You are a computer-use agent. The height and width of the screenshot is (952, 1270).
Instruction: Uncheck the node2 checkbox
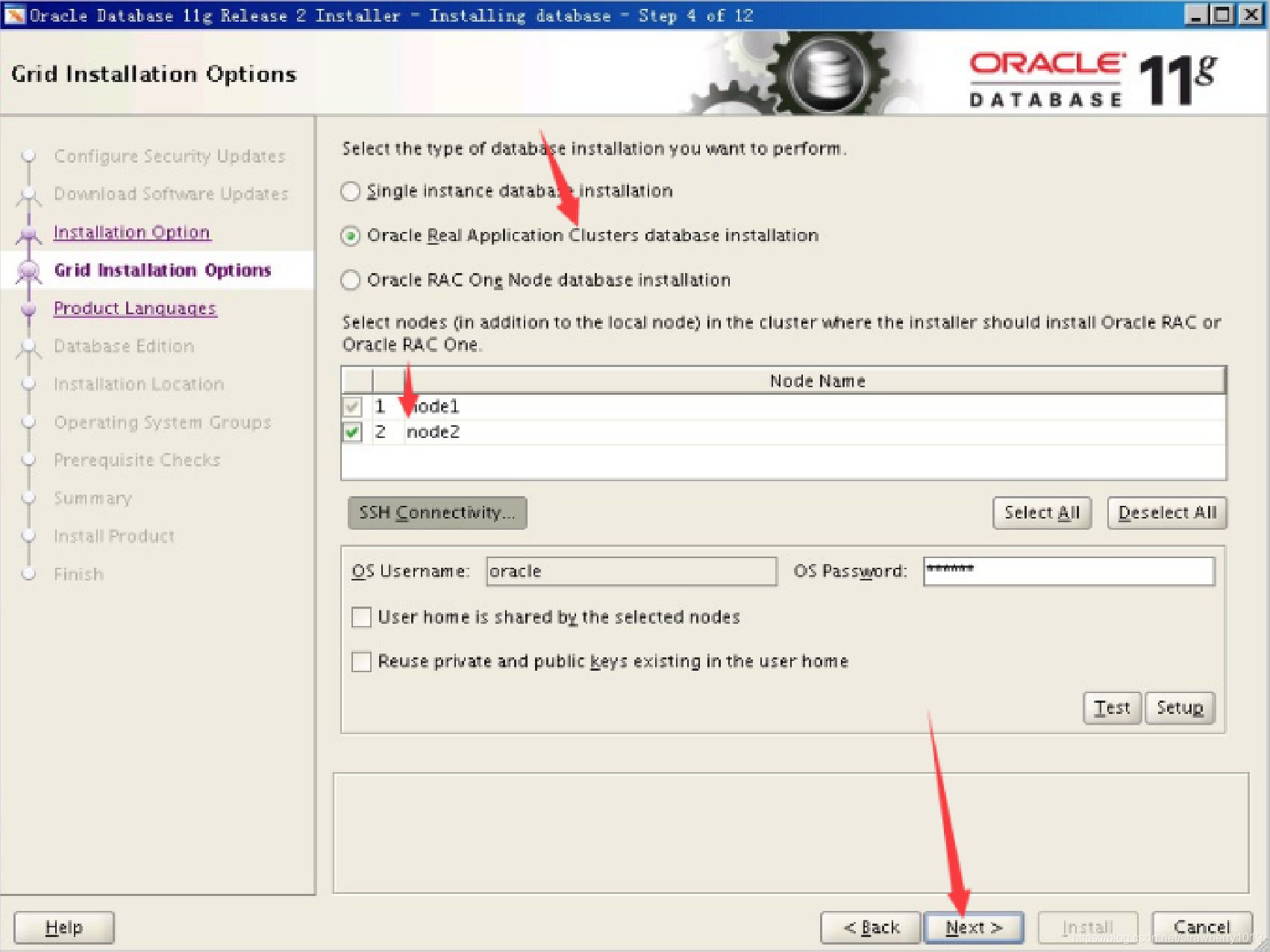pos(352,432)
